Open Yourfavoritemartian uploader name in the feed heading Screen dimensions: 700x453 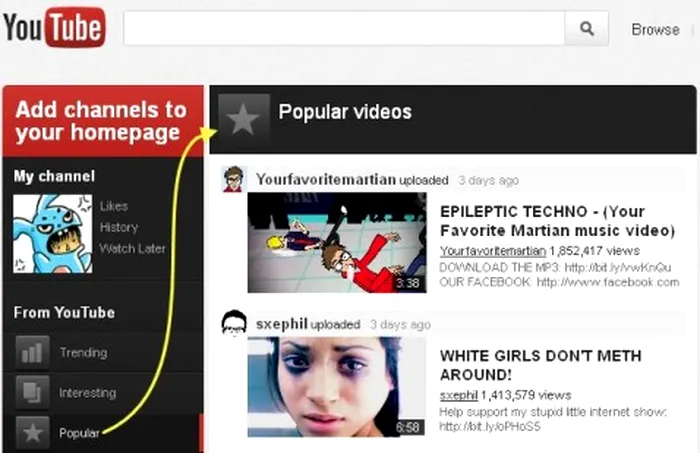click(x=326, y=179)
